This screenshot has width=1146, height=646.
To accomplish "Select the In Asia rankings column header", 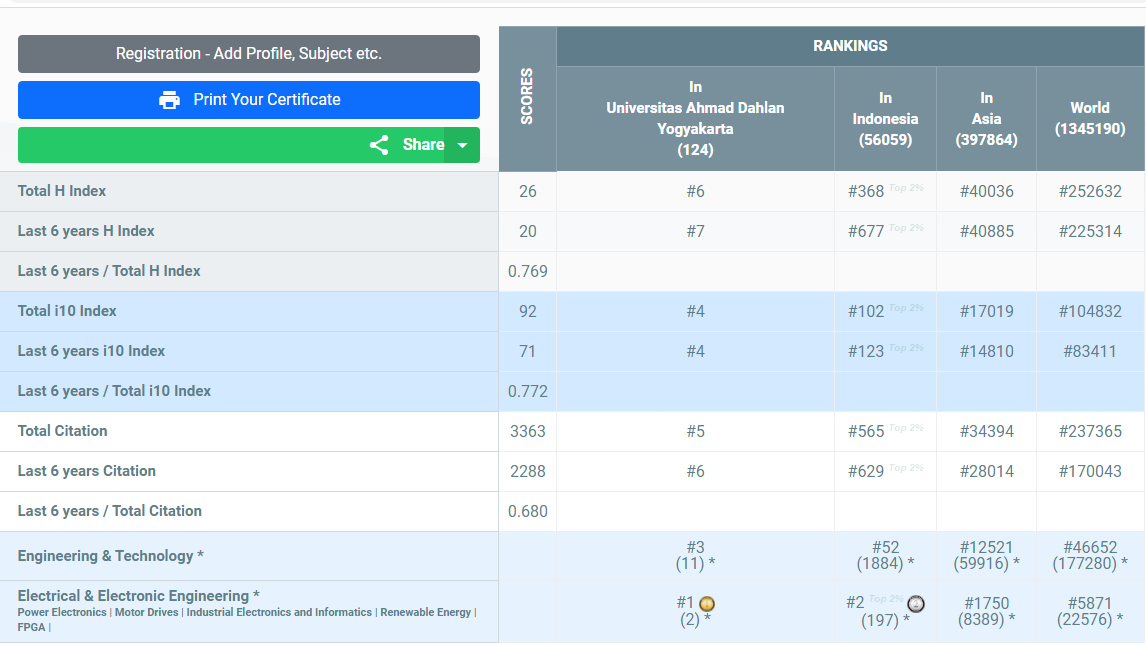I will (986, 119).
